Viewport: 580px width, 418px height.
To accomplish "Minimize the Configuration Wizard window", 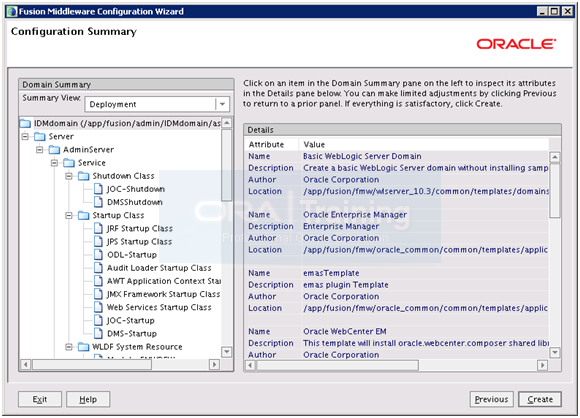I will coord(542,11).
